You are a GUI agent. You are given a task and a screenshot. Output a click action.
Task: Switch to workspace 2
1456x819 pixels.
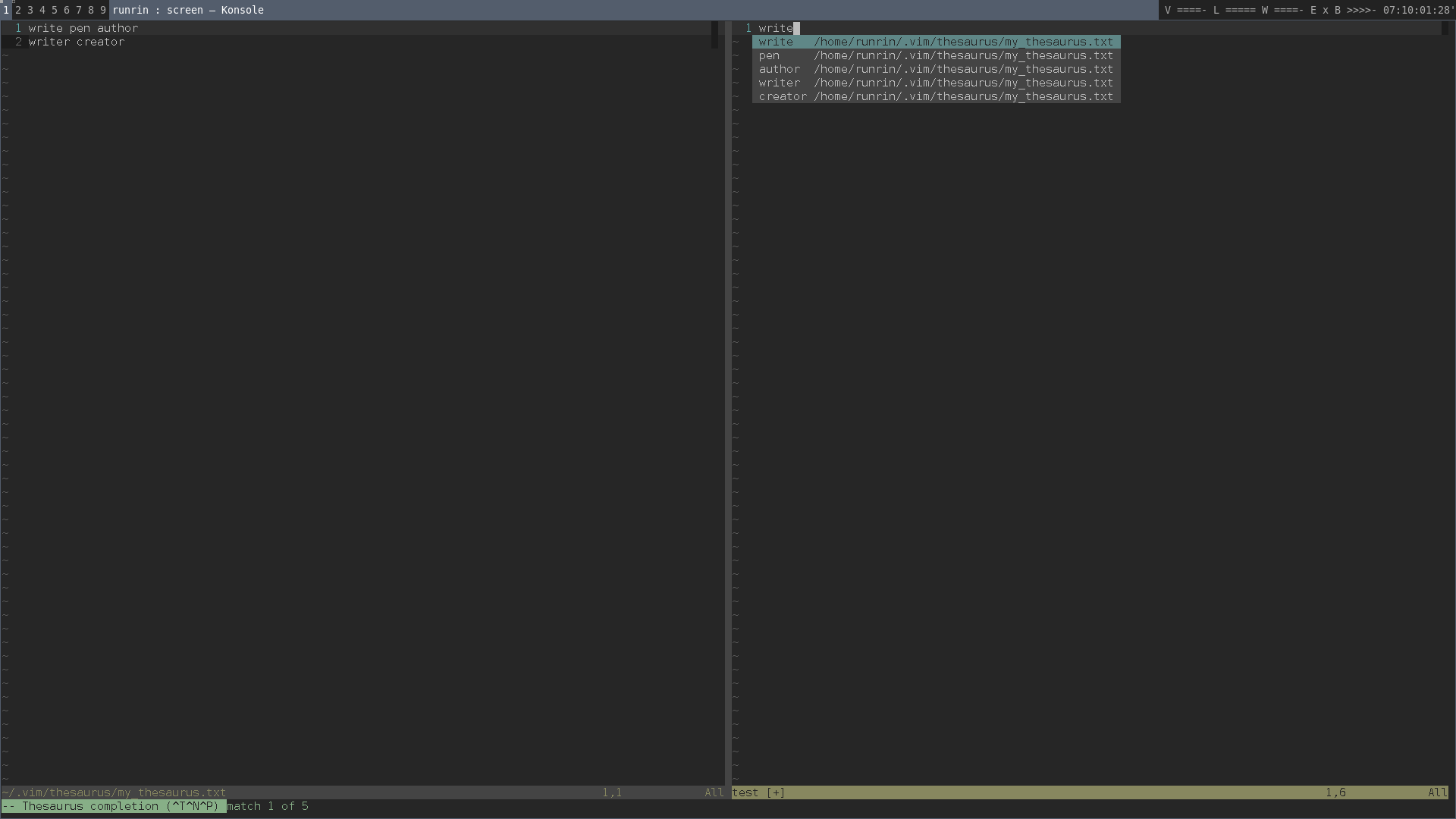click(x=17, y=10)
